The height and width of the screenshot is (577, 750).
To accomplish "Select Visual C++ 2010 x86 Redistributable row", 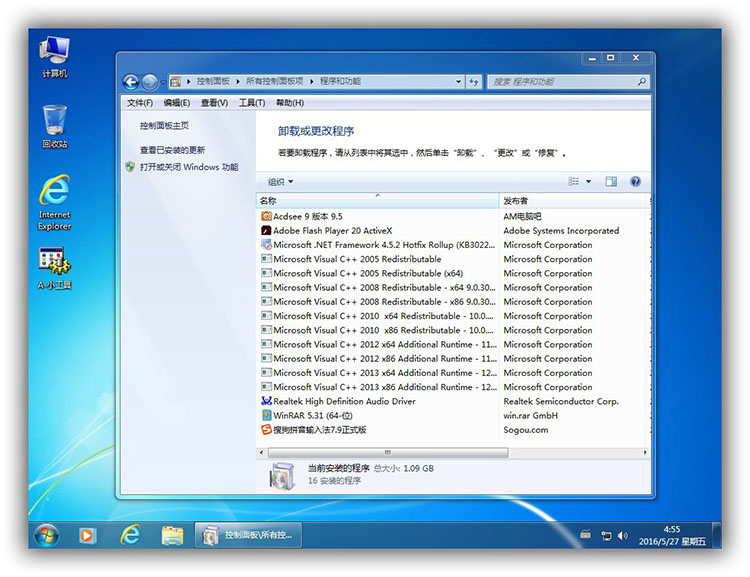I will [x=377, y=330].
